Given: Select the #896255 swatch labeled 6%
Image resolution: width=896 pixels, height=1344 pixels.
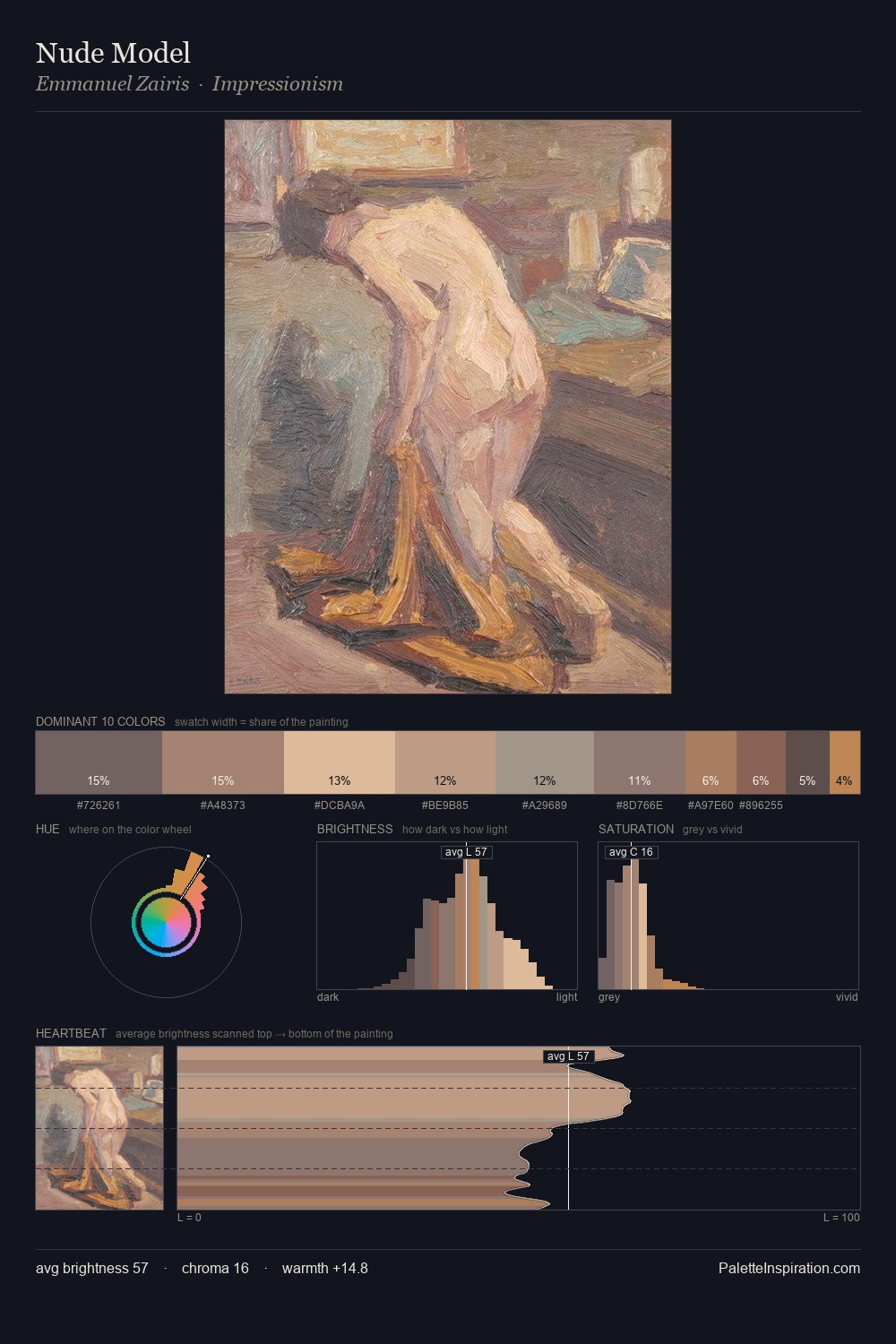Looking at the screenshot, I should [761, 762].
